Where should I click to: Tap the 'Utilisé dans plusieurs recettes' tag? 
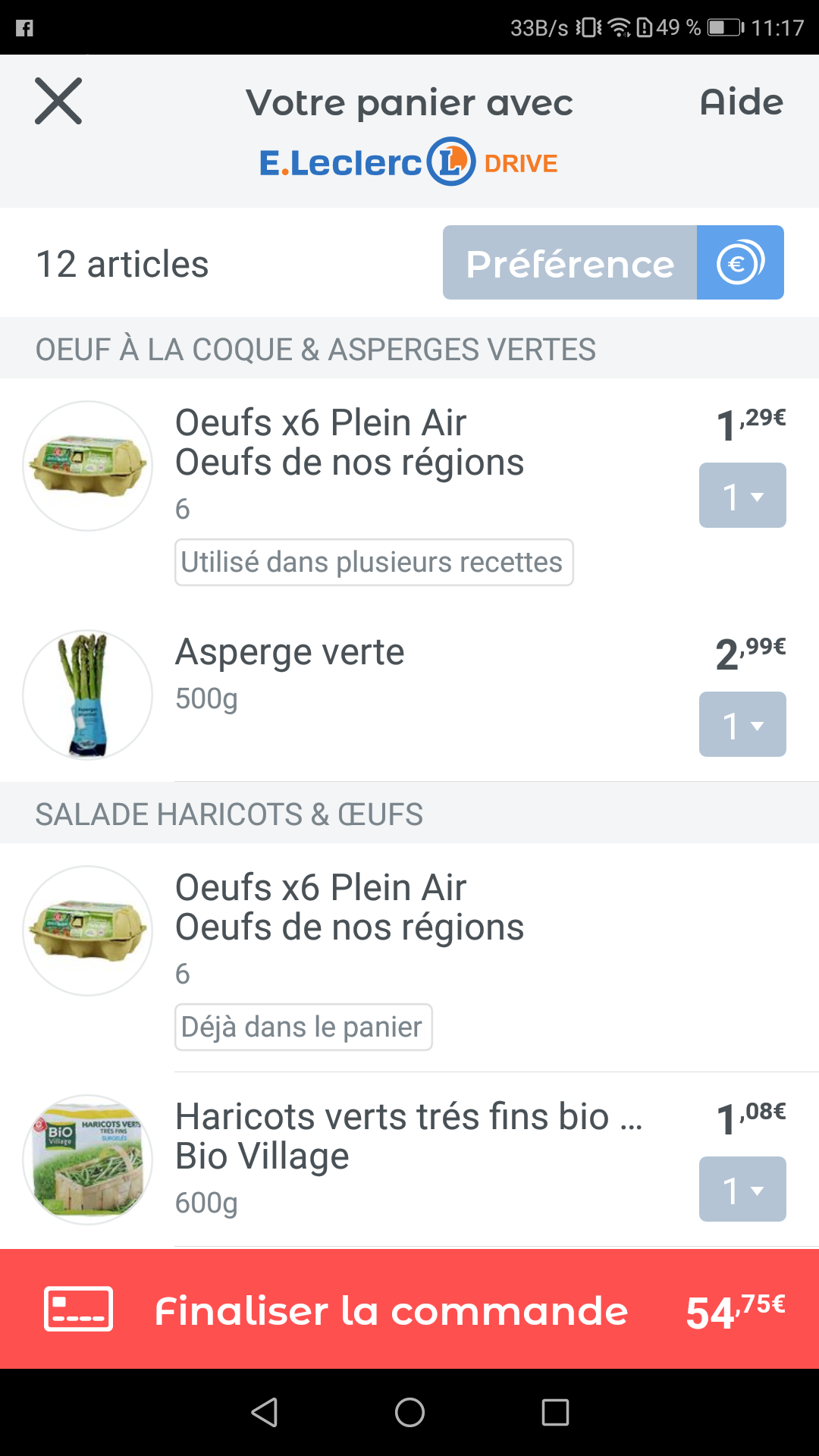point(374,563)
